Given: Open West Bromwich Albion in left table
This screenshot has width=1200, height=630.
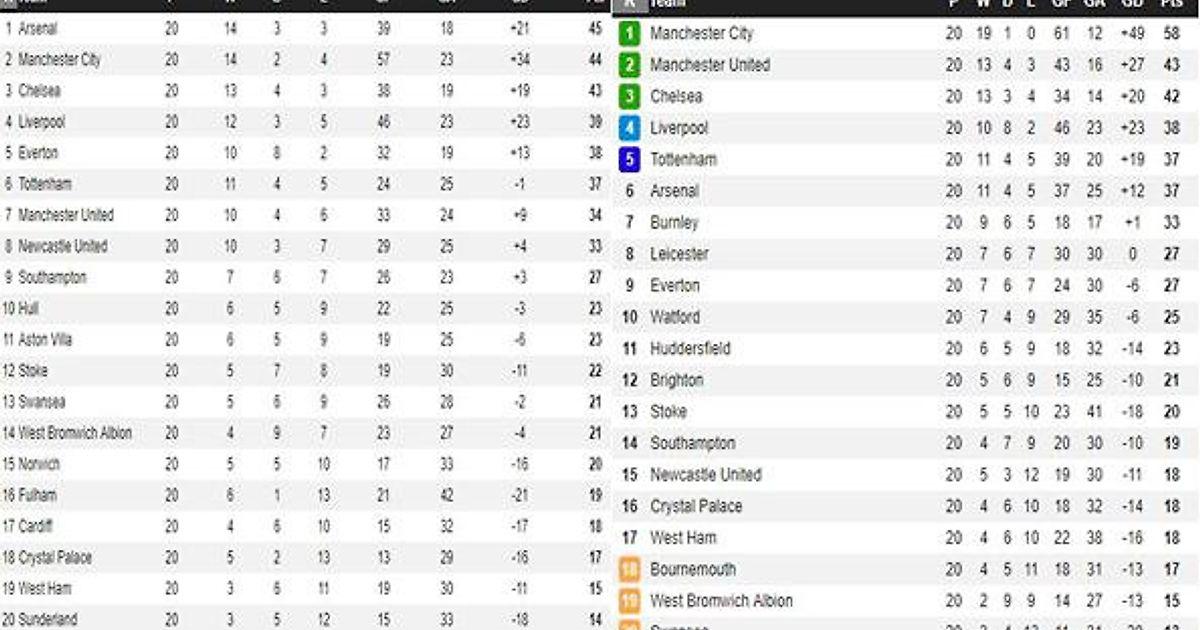Looking at the screenshot, I should point(75,433).
